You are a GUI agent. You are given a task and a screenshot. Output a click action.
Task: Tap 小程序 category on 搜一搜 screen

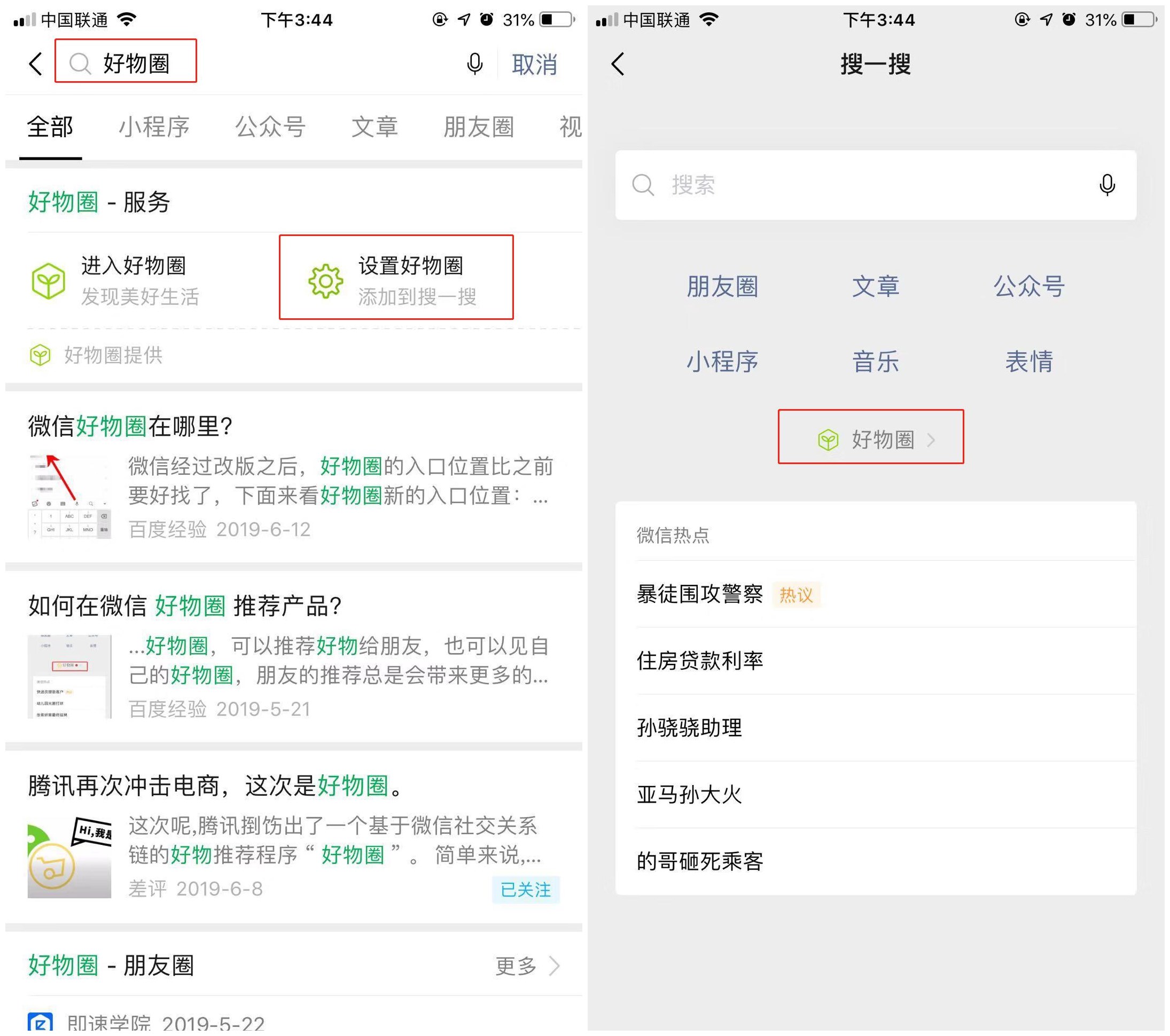[x=722, y=362]
